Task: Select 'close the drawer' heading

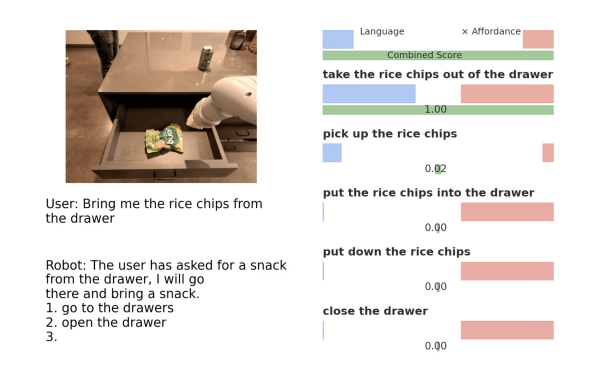Action: pyautogui.click(x=375, y=311)
